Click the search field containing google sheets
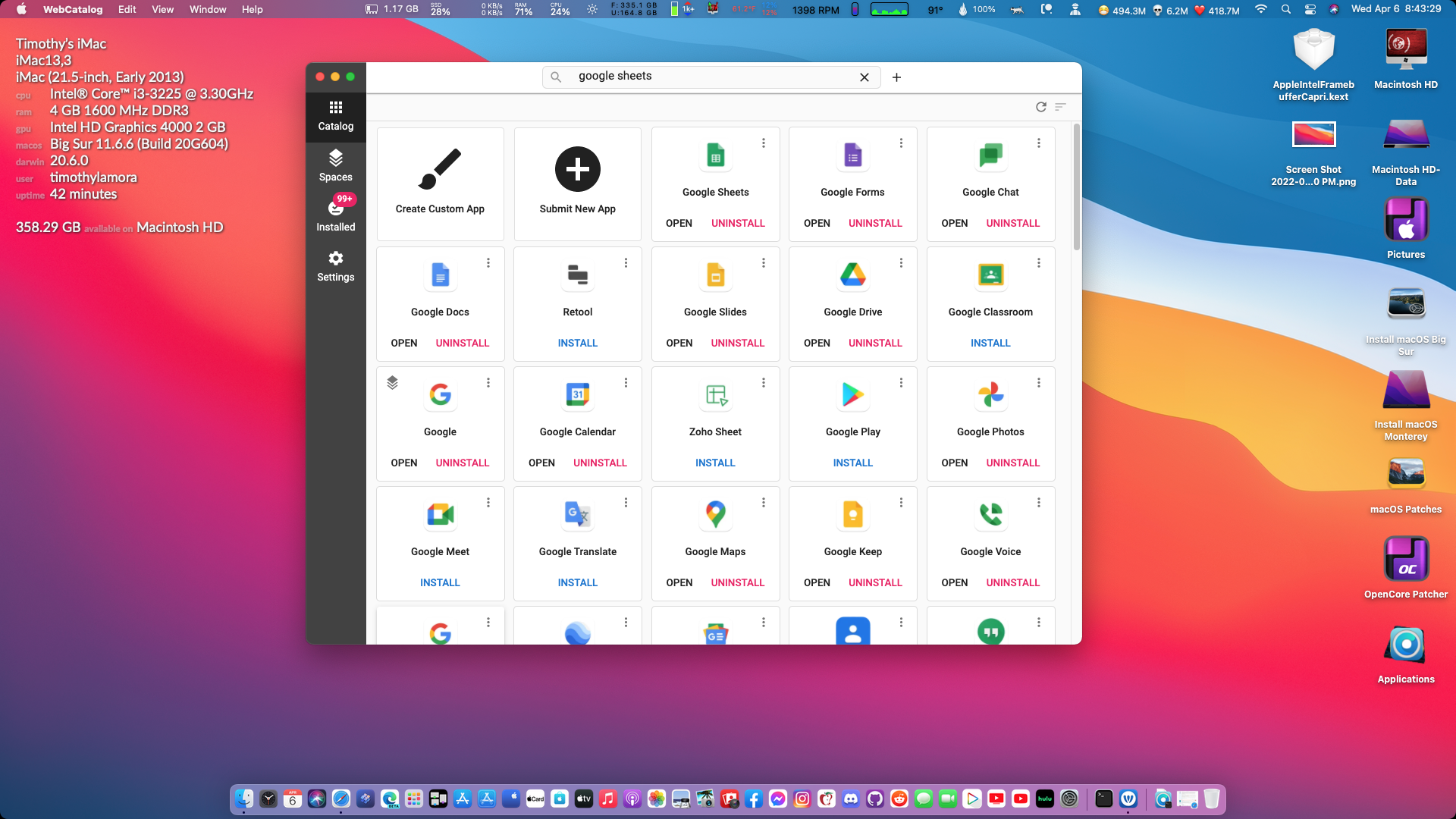Viewport: 1456px width, 819px height. tap(711, 77)
